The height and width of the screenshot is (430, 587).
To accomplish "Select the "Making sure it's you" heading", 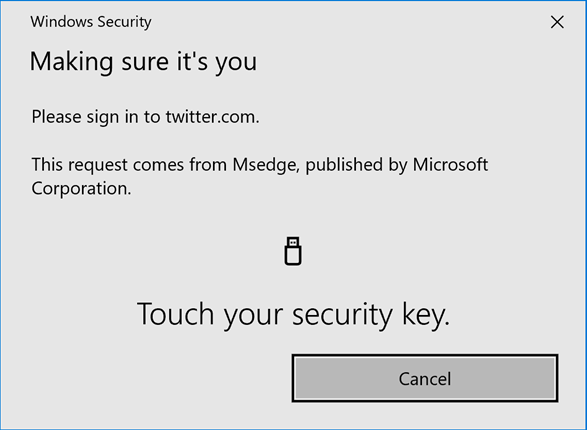I will coord(143,62).
